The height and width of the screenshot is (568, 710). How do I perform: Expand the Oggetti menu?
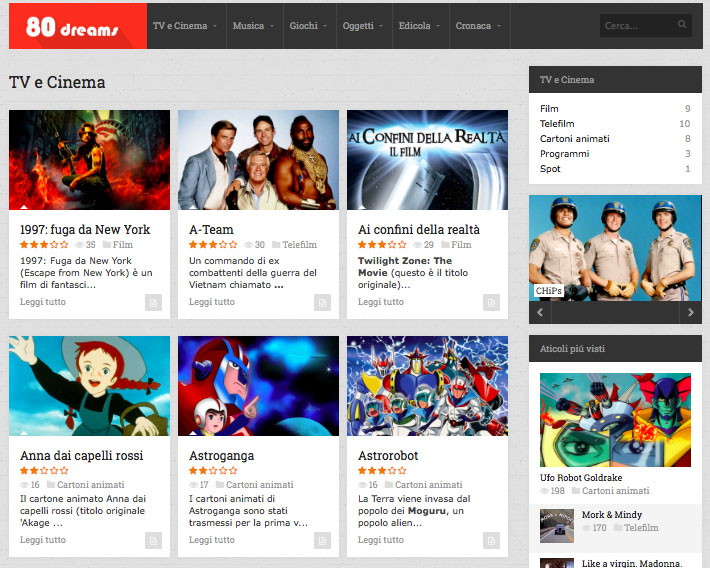pos(364,26)
